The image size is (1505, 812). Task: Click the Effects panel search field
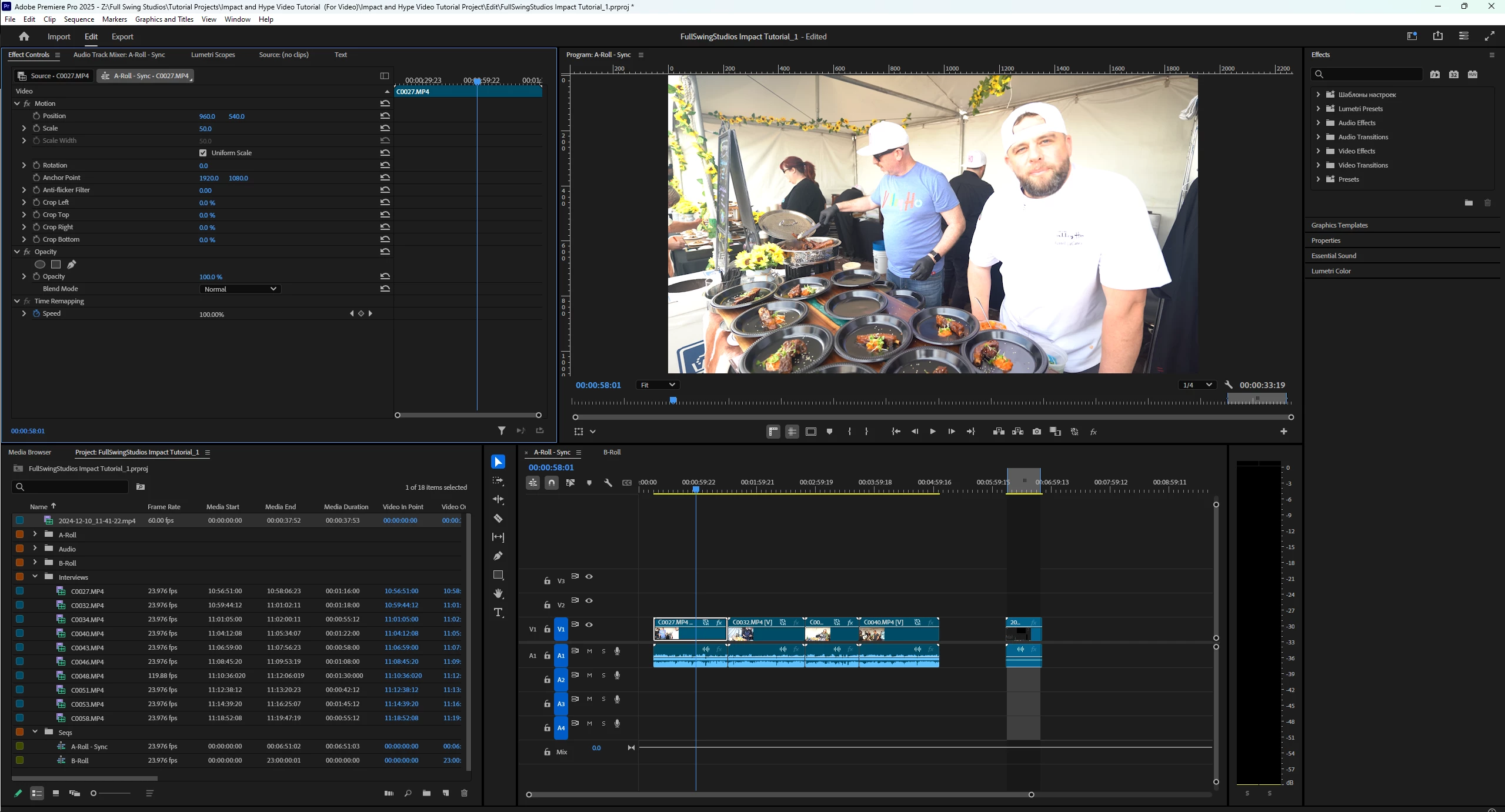pyautogui.click(x=1369, y=74)
